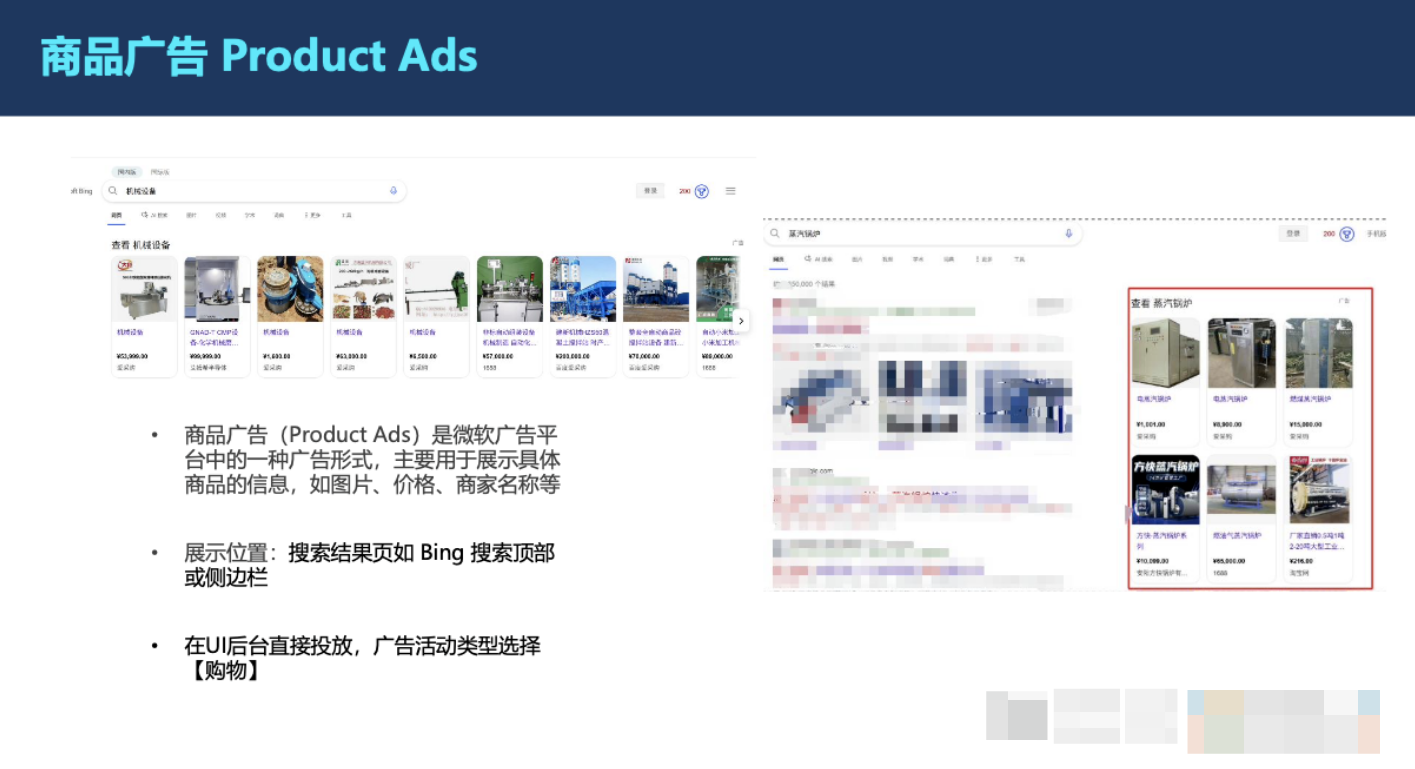
Task: Switch to the 图片 tab on the left page
Action: point(191,215)
